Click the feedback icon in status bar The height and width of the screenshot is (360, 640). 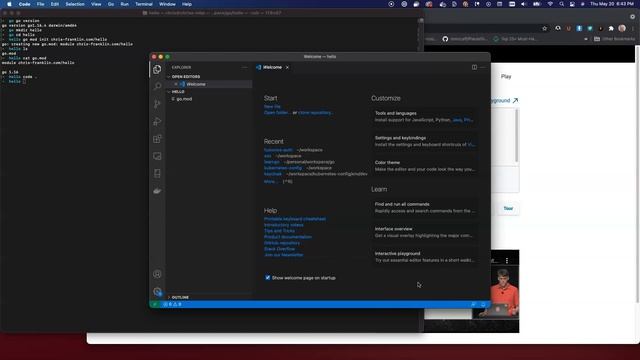pyautogui.click(x=473, y=304)
